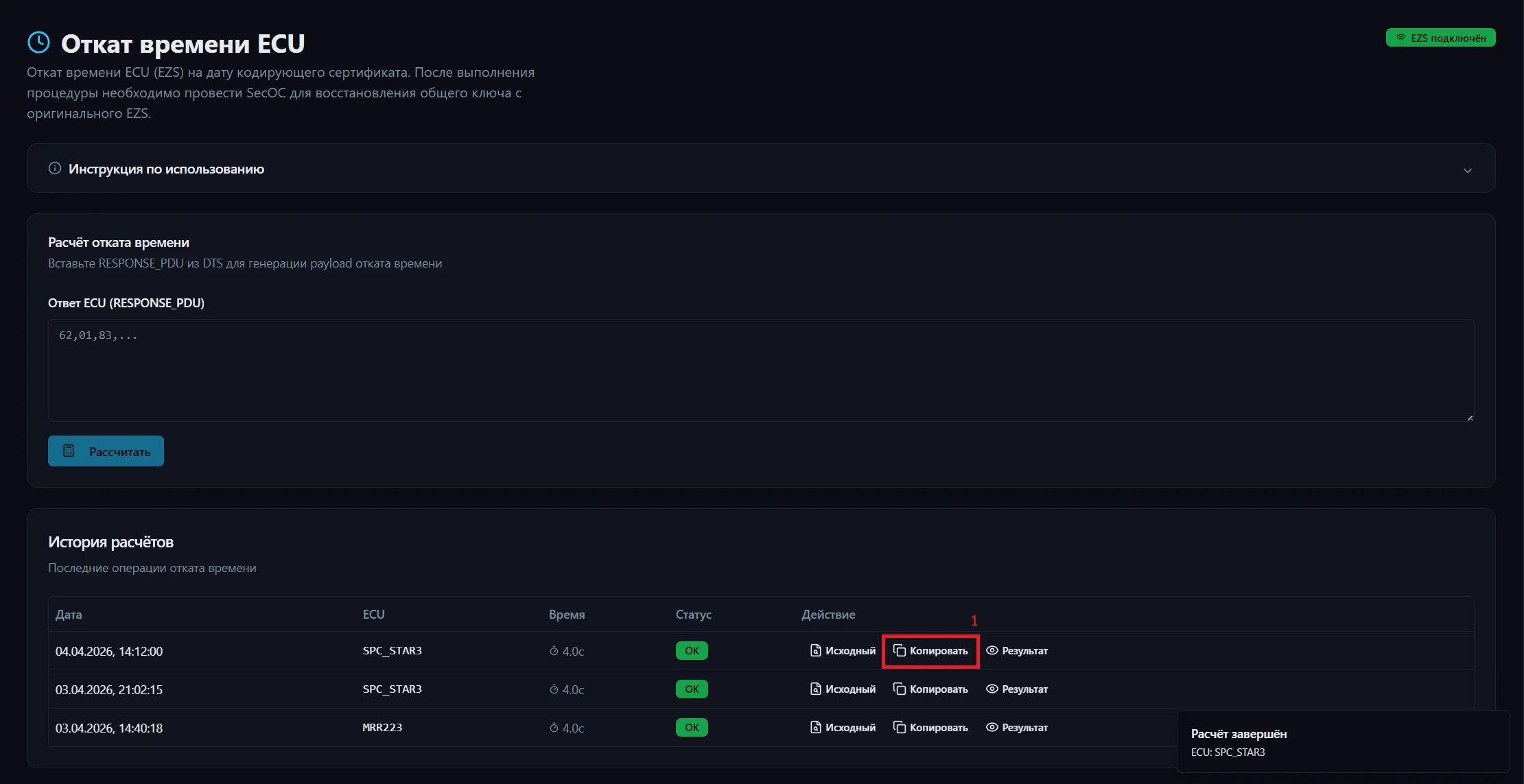Click Копировать in the MRR223 row

click(x=930, y=728)
